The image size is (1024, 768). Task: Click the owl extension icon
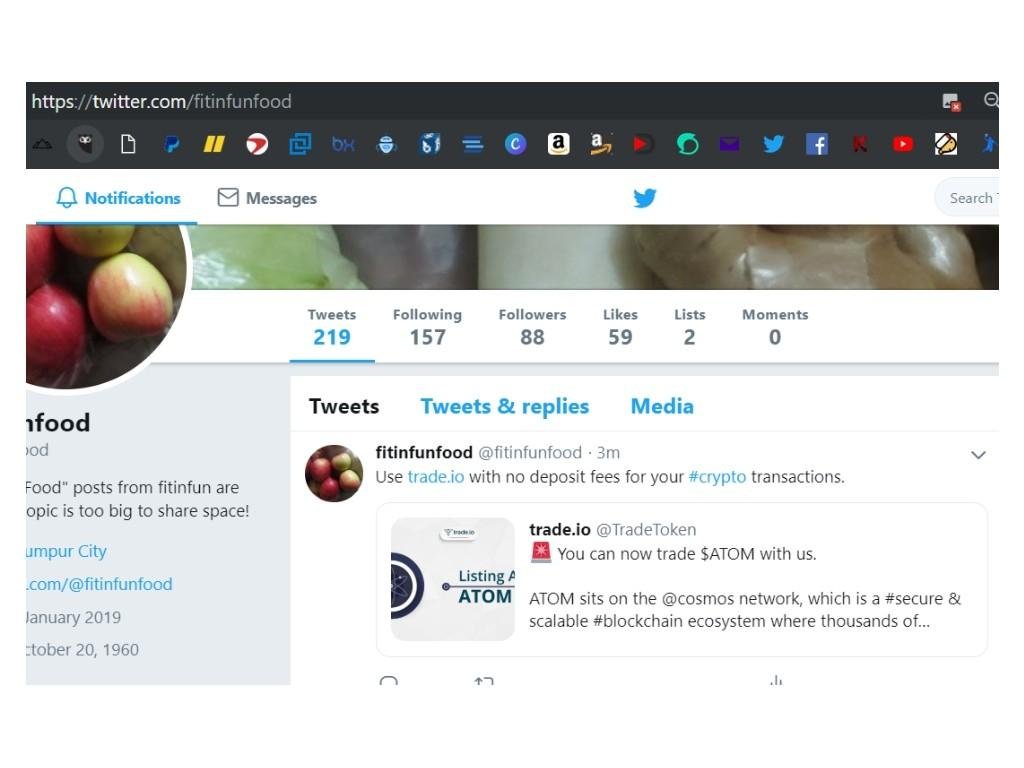coord(86,144)
